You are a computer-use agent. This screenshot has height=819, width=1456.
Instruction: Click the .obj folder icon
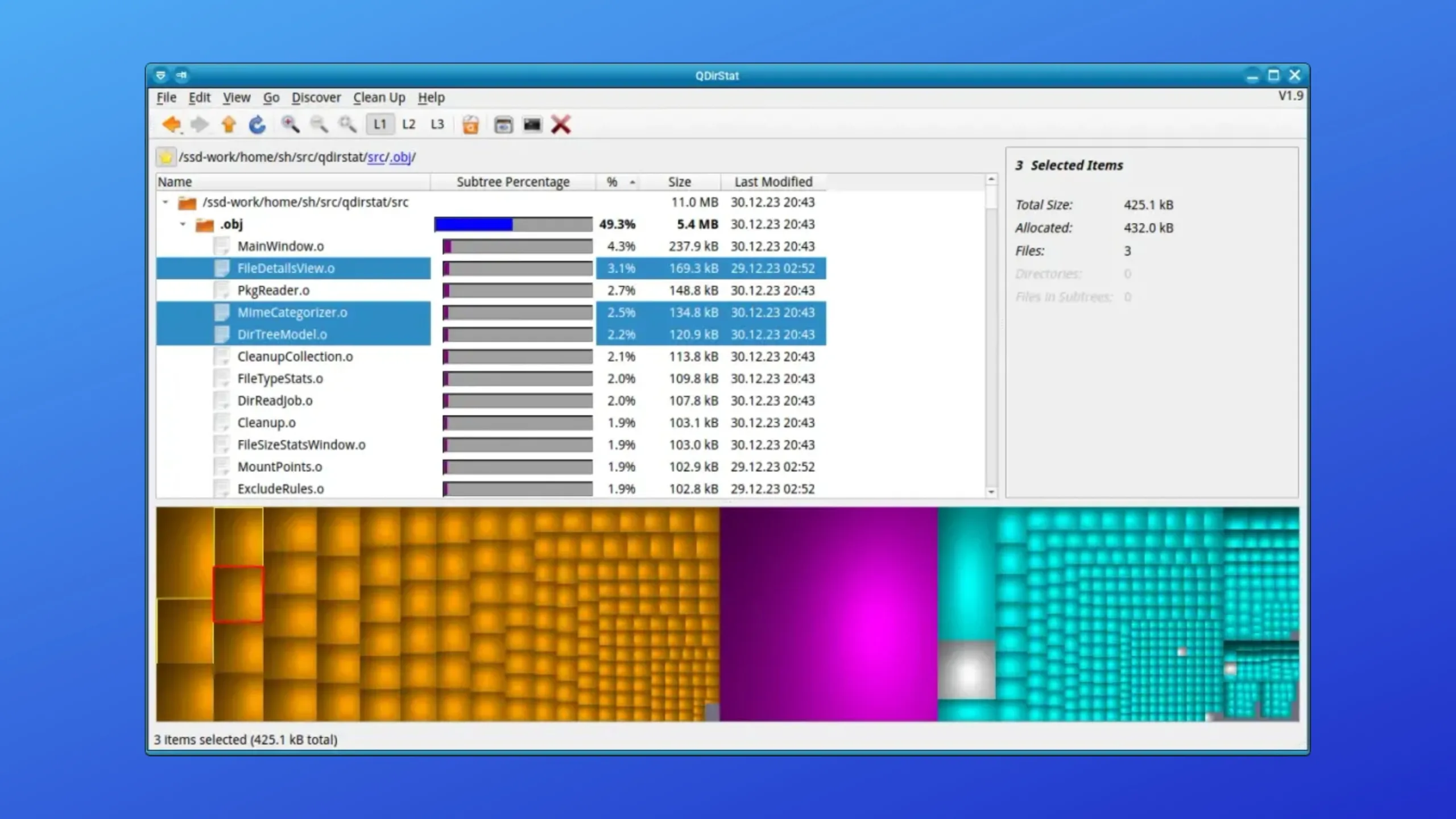pyautogui.click(x=204, y=225)
